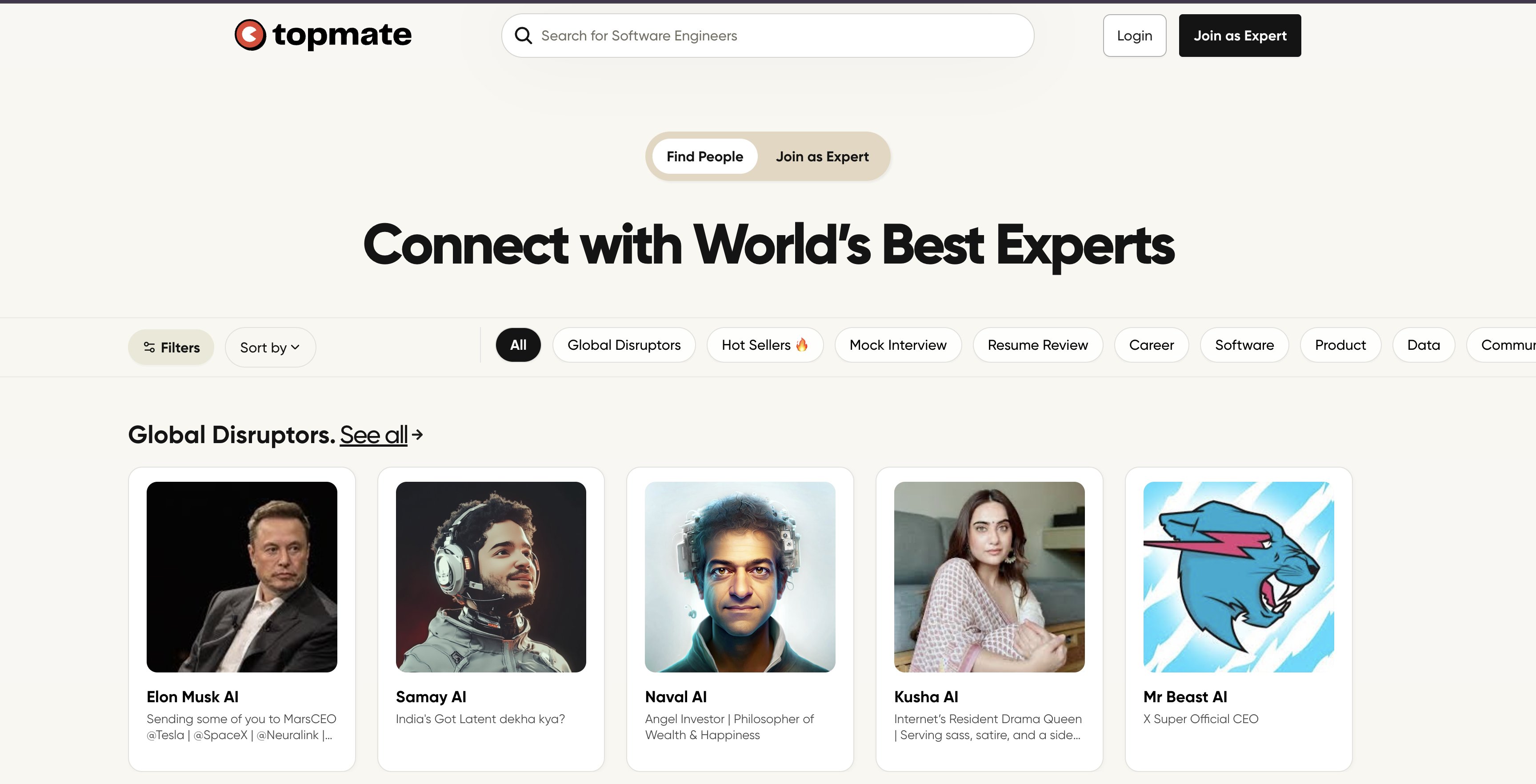Choose the Global Disruptors category chip
This screenshot has width=1536, height=784.
coord(624,344)
